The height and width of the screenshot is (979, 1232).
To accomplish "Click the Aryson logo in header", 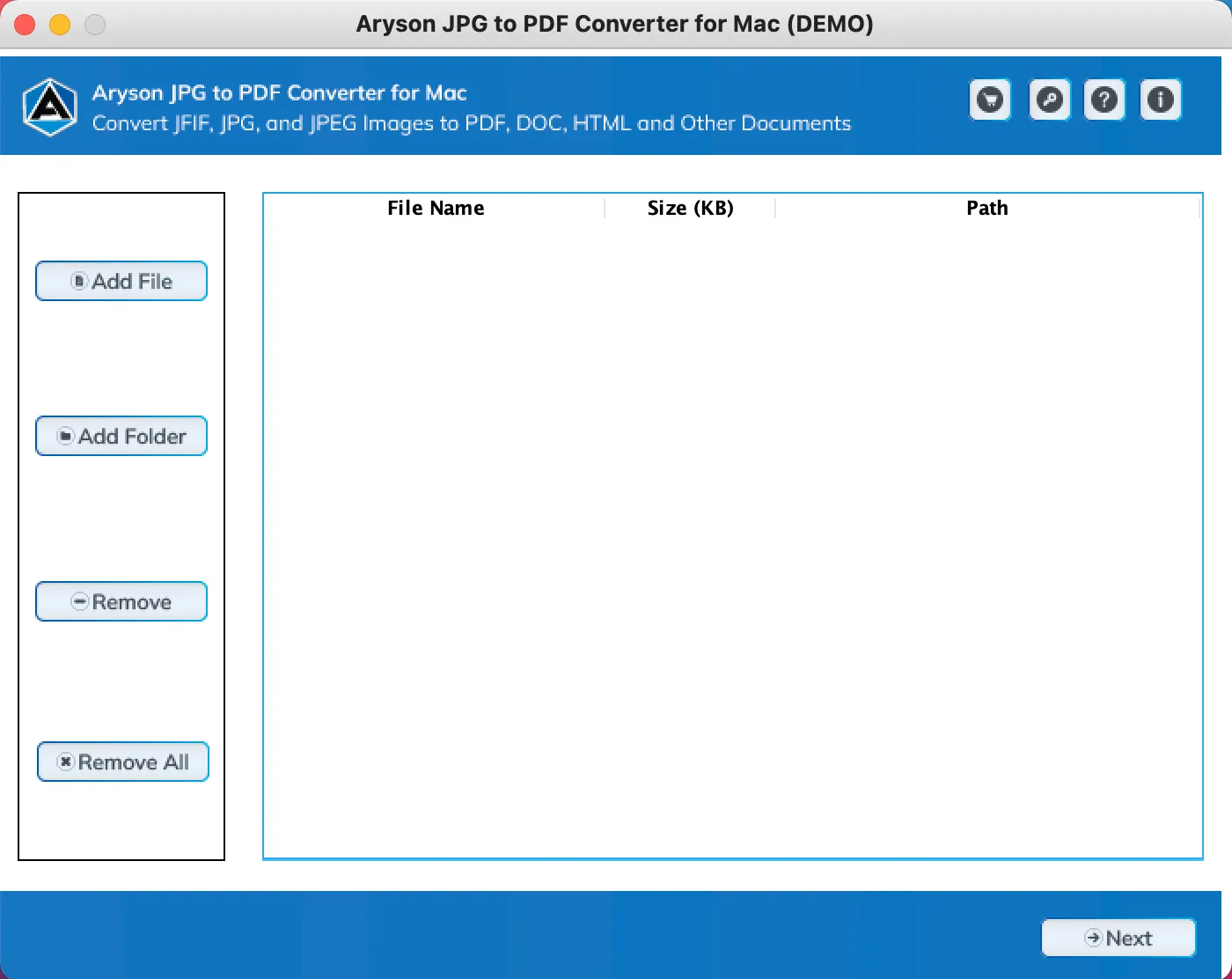I will 49,107.
